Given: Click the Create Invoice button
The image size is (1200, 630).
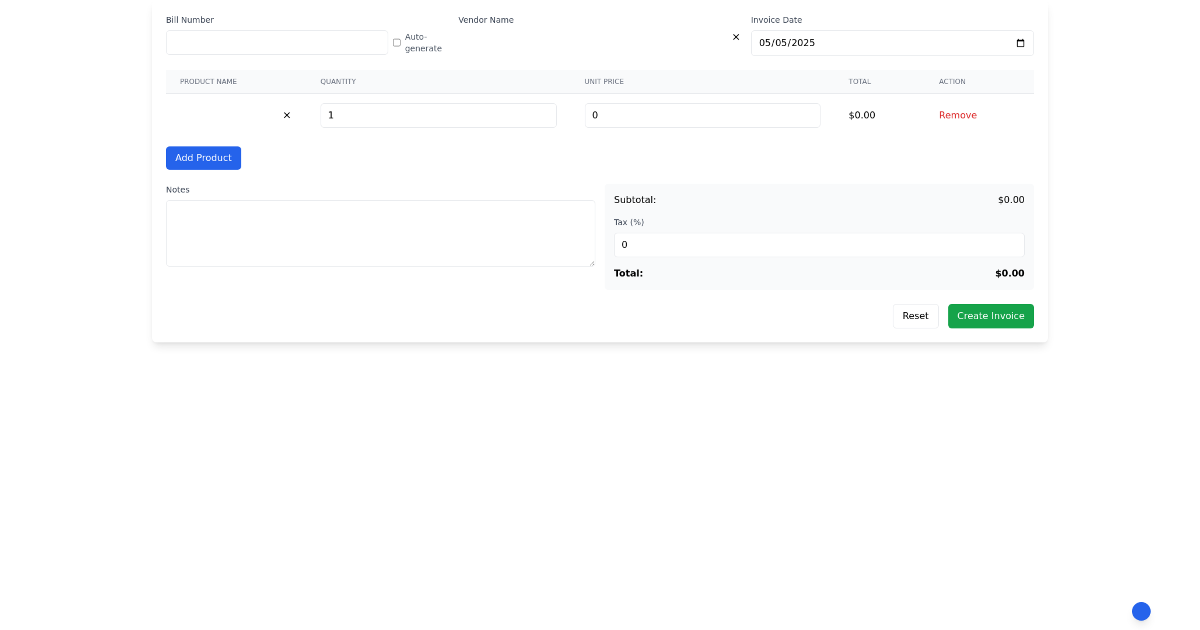Looking at the screenshot, I should [990, 315].
